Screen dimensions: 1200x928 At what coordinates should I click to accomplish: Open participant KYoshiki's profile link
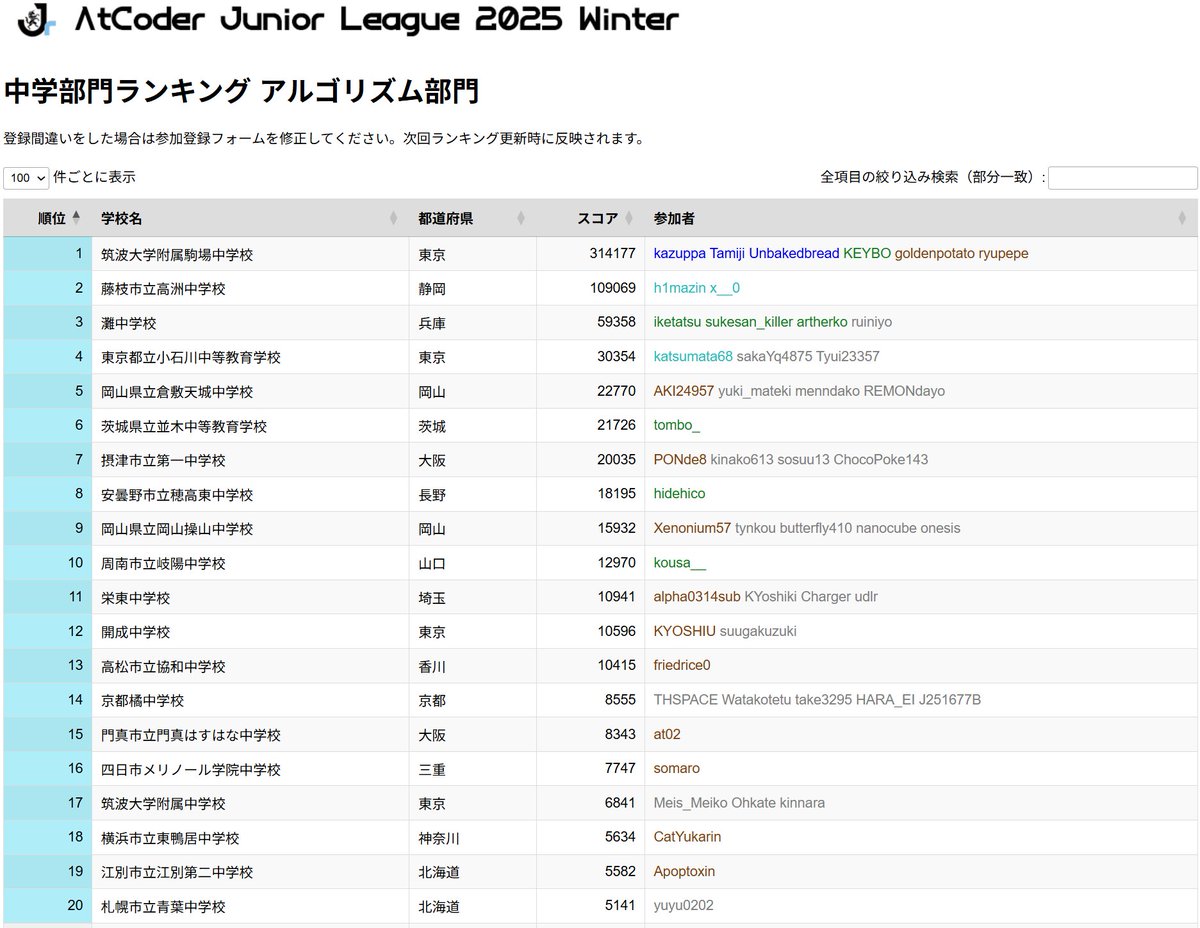coord(771,596)
